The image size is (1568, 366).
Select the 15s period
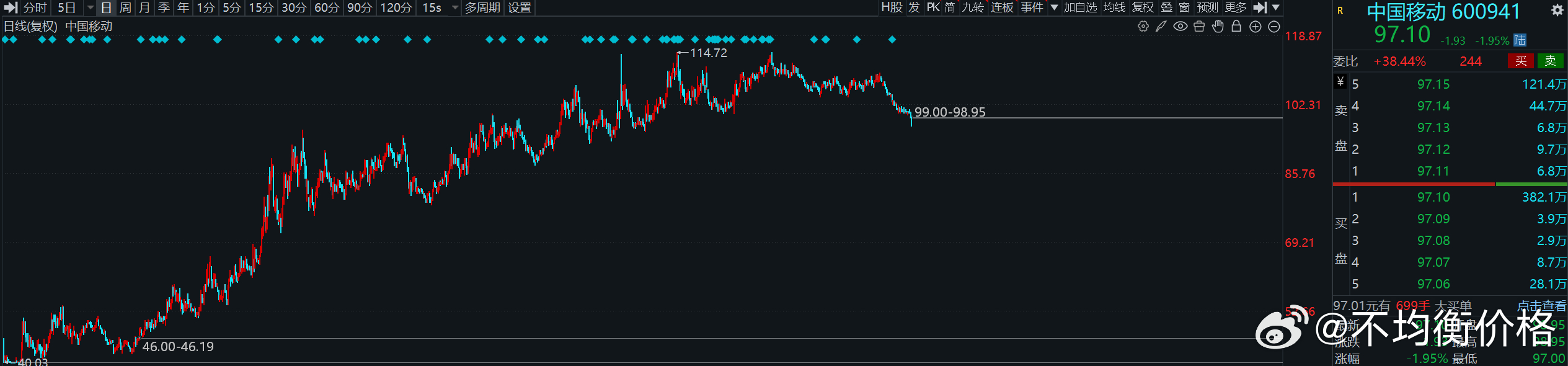click(x=432, y=7)
